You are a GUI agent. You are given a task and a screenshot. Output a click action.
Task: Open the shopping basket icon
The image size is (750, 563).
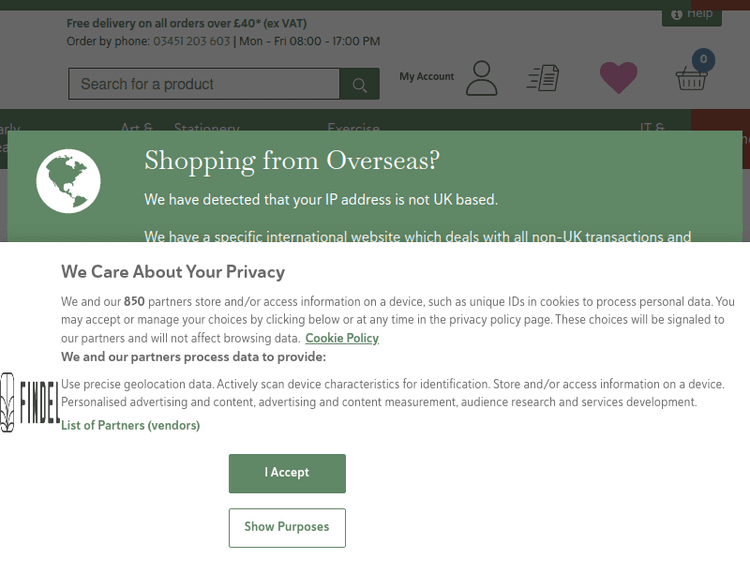coord(691,79)
